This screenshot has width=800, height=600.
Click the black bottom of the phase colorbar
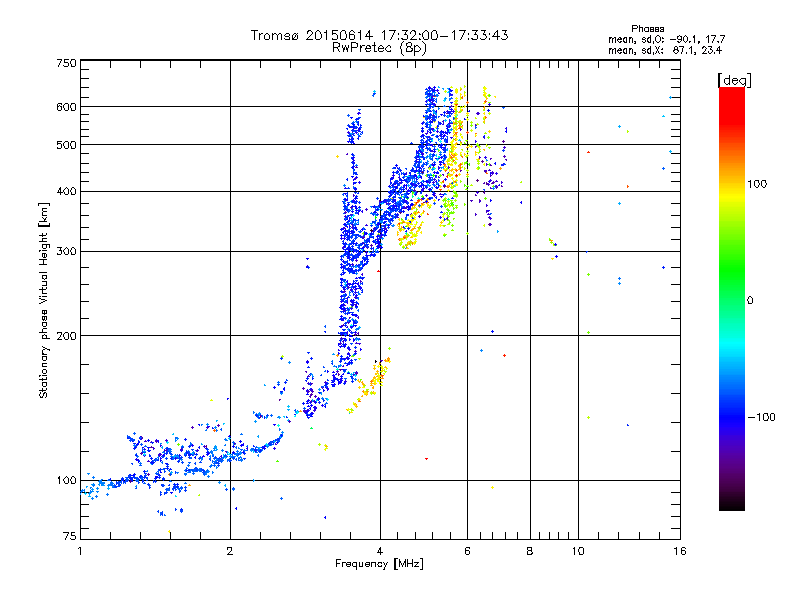point(732,503)
